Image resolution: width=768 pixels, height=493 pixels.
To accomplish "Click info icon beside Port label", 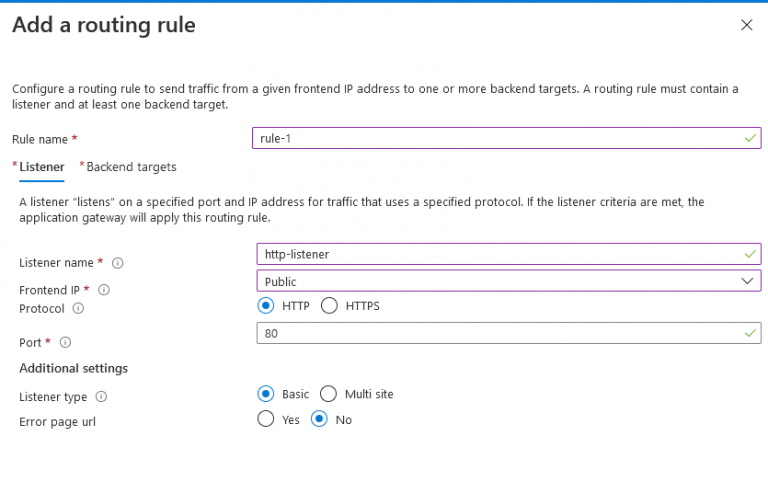I will click(x=65, y=343).
